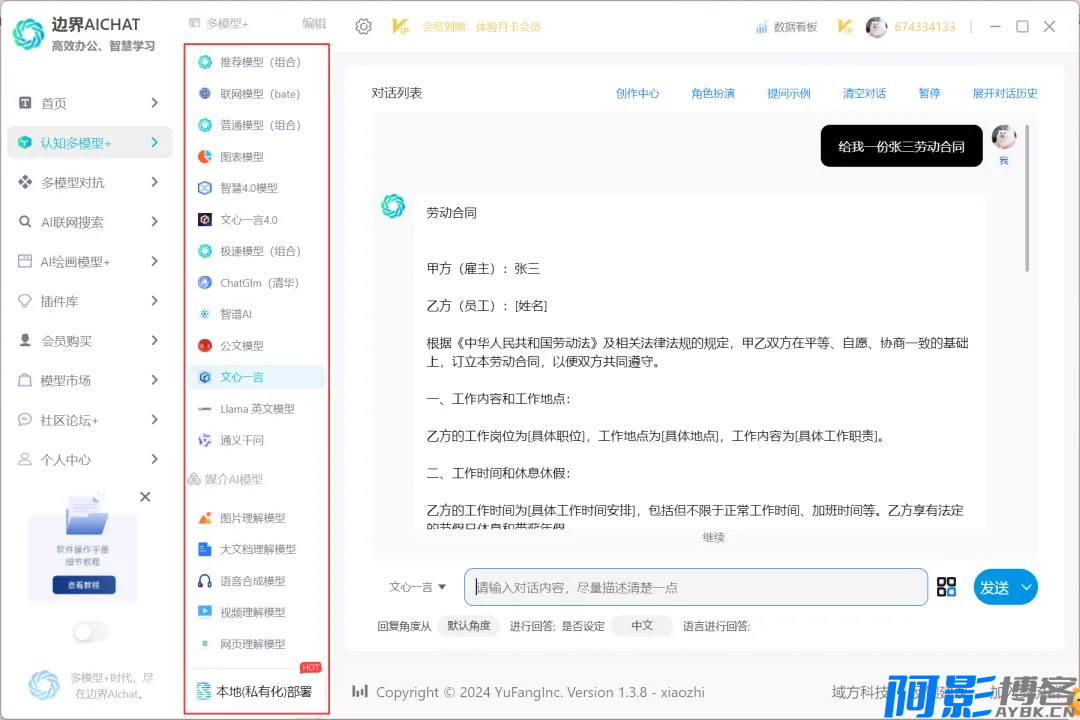1080x720 pixels.
Task: Close the tutorial promo card
Action: coord(145,497)
